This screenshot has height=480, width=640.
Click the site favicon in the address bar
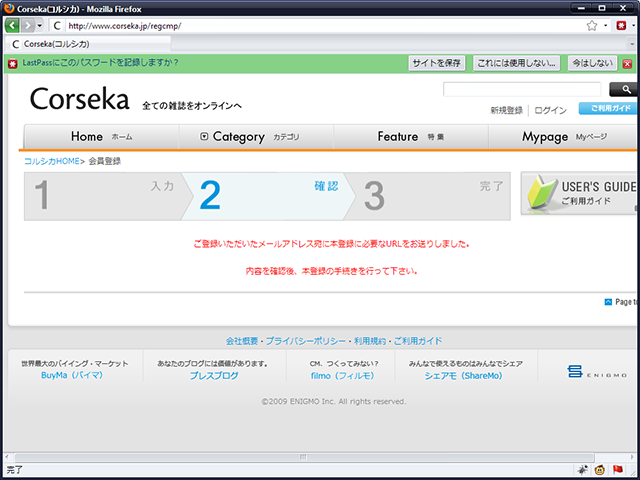57,26
